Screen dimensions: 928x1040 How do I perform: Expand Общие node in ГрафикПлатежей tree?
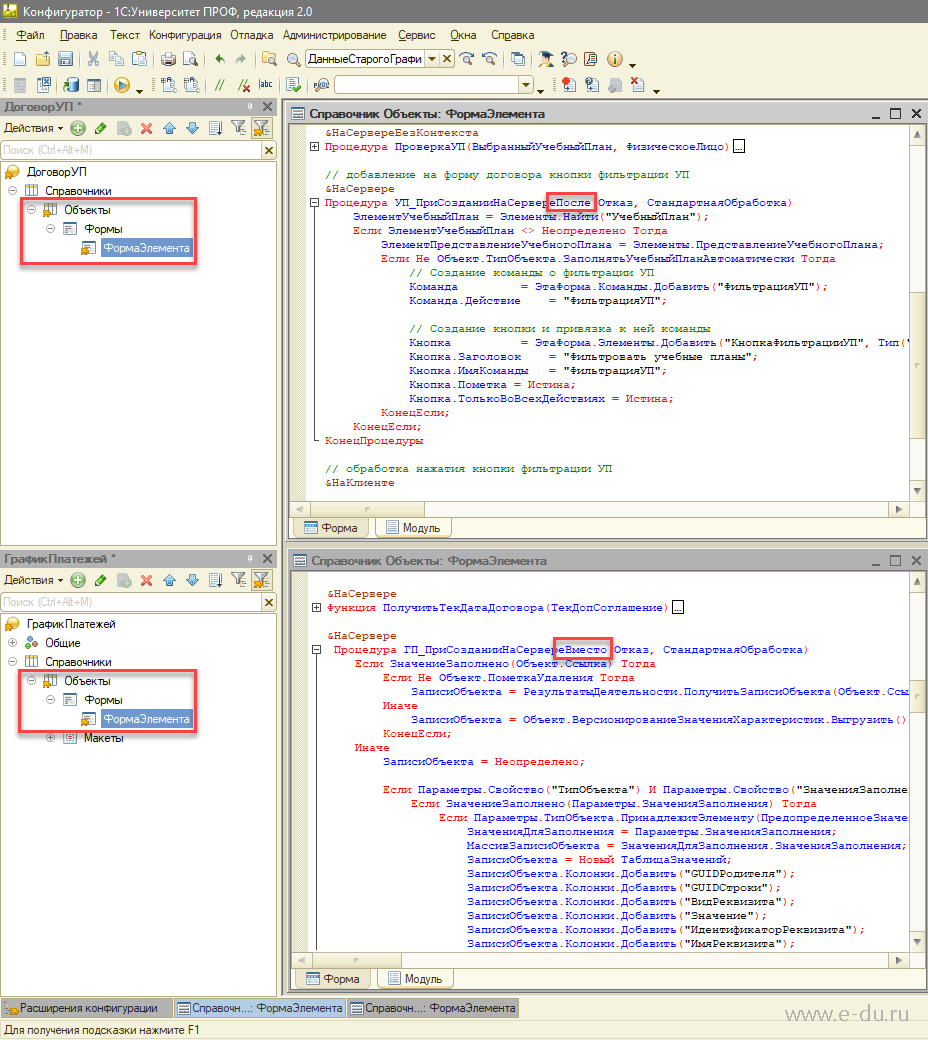[12, 643]
